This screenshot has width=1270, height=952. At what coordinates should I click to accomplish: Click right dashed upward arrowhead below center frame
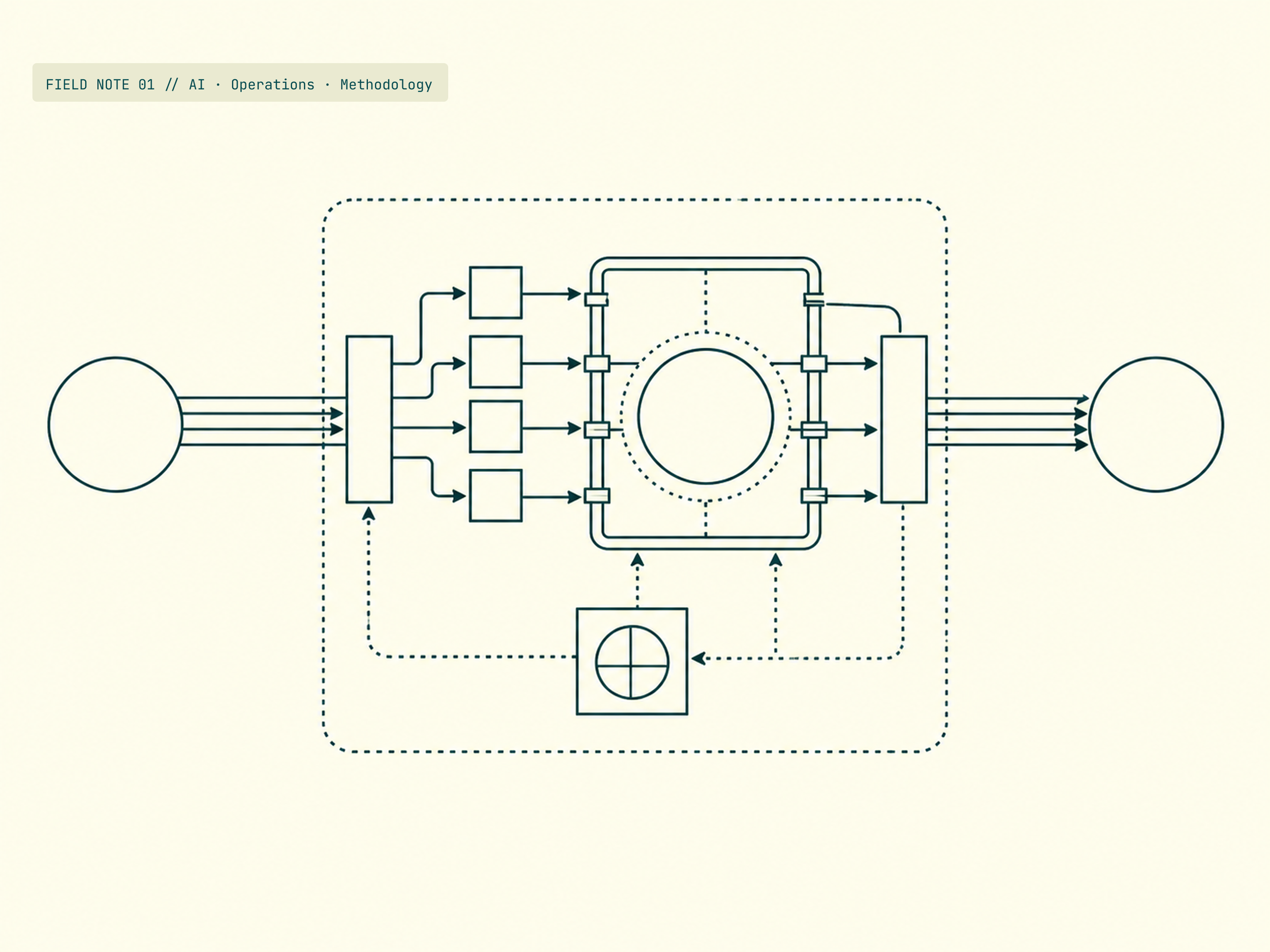[x=776, y=560]
